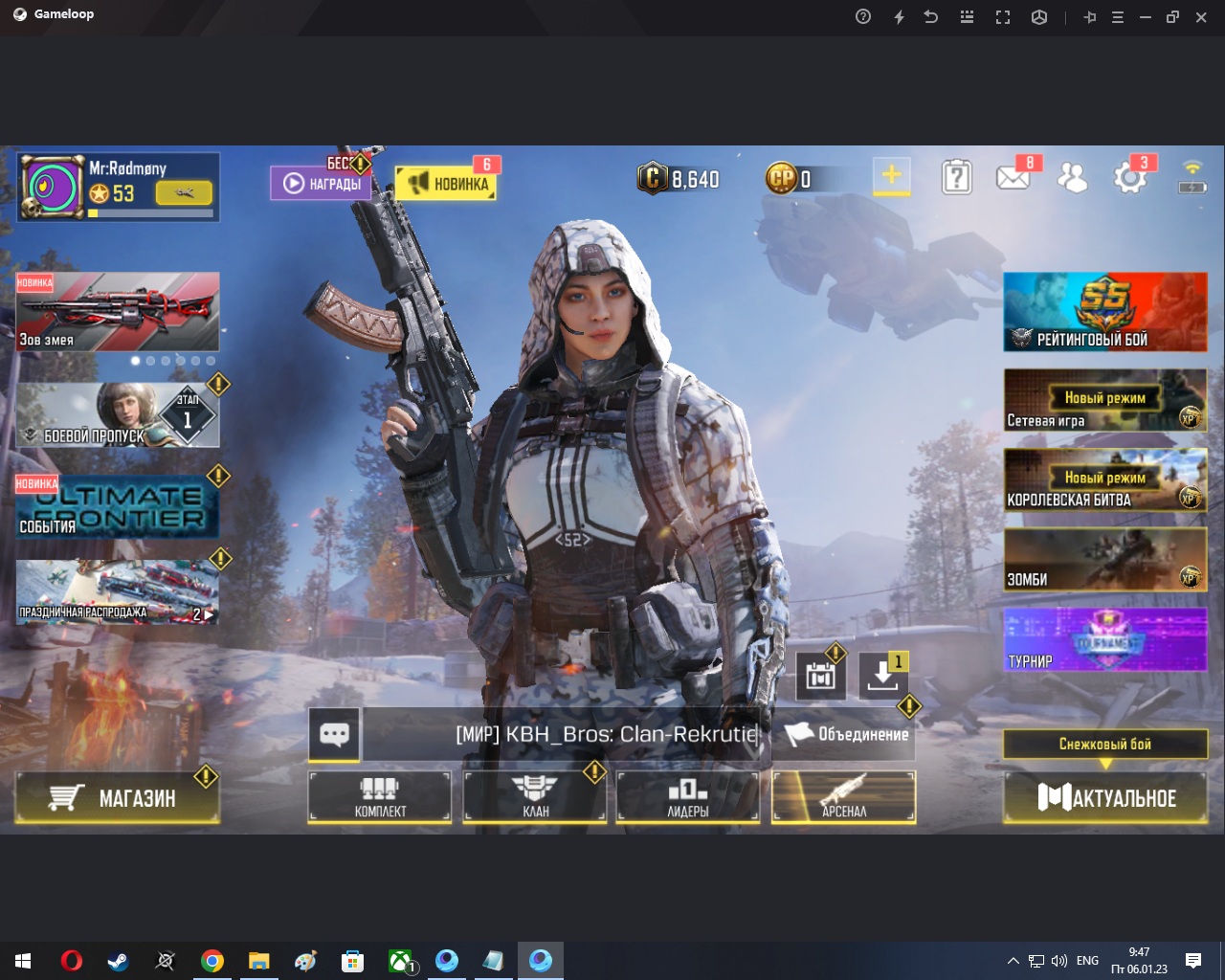Open Steam from the taskbar
Viewport: 1225px width, 980px height.
tap(118, 961)
